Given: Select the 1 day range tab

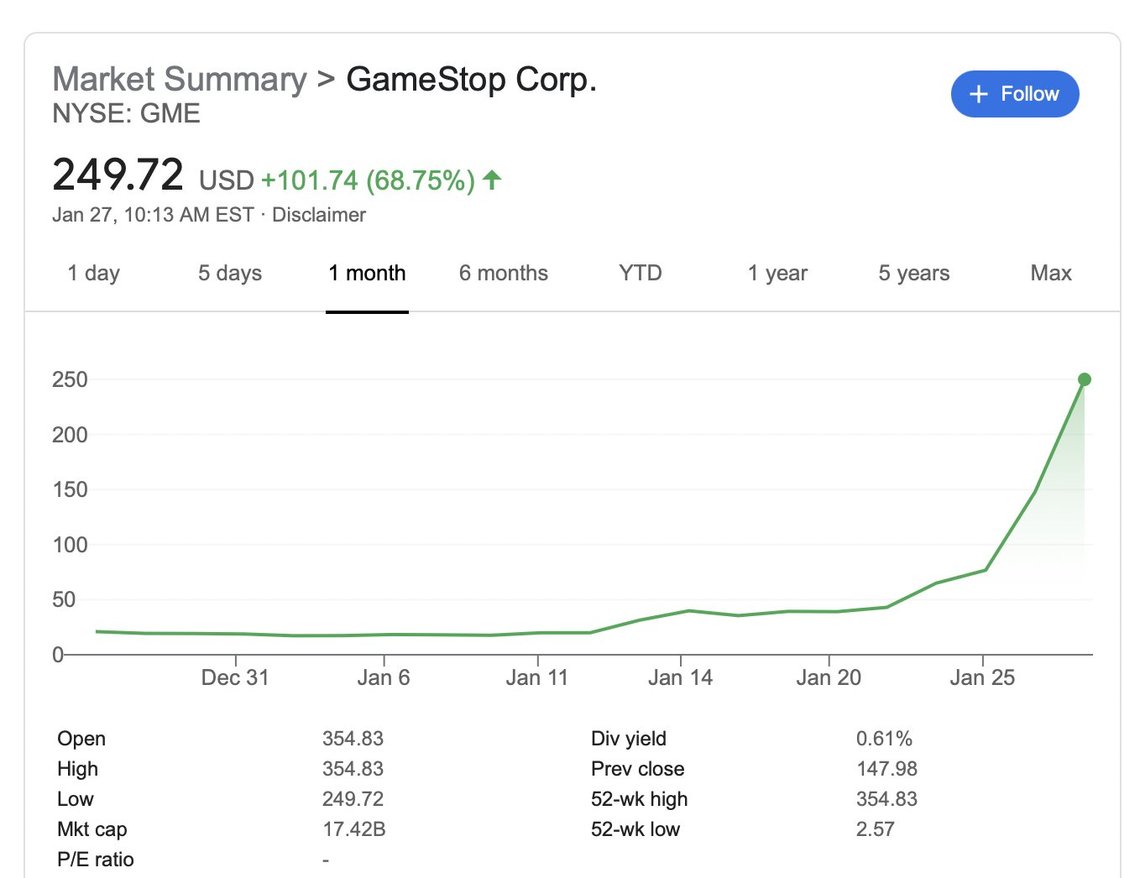Looking at the screenshot, I should (94, 273).
